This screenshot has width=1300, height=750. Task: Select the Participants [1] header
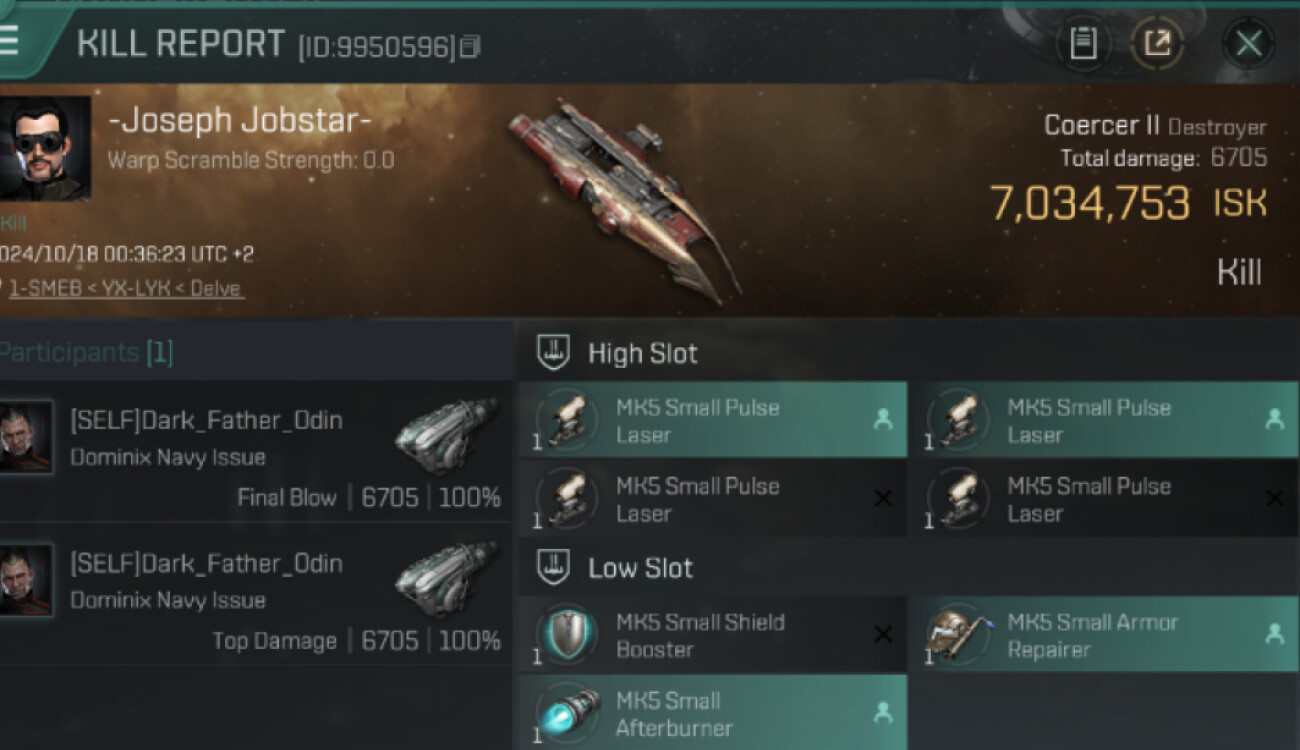(86, 352)
